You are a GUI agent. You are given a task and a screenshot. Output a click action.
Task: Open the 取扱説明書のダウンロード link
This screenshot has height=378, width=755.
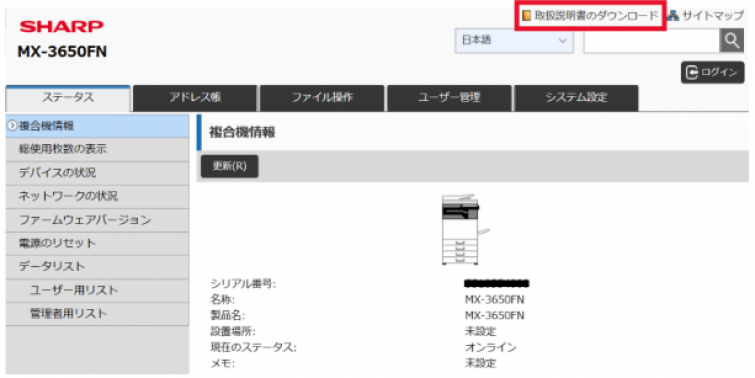click(x=596, y=15)
